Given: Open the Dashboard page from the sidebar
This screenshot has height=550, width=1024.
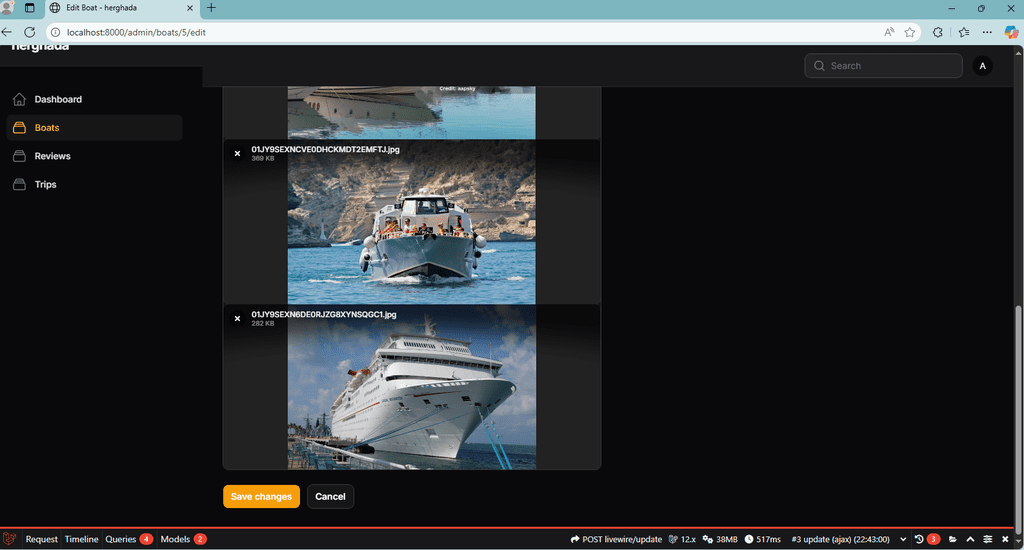Looking at the screenshot, I should 94,99.
